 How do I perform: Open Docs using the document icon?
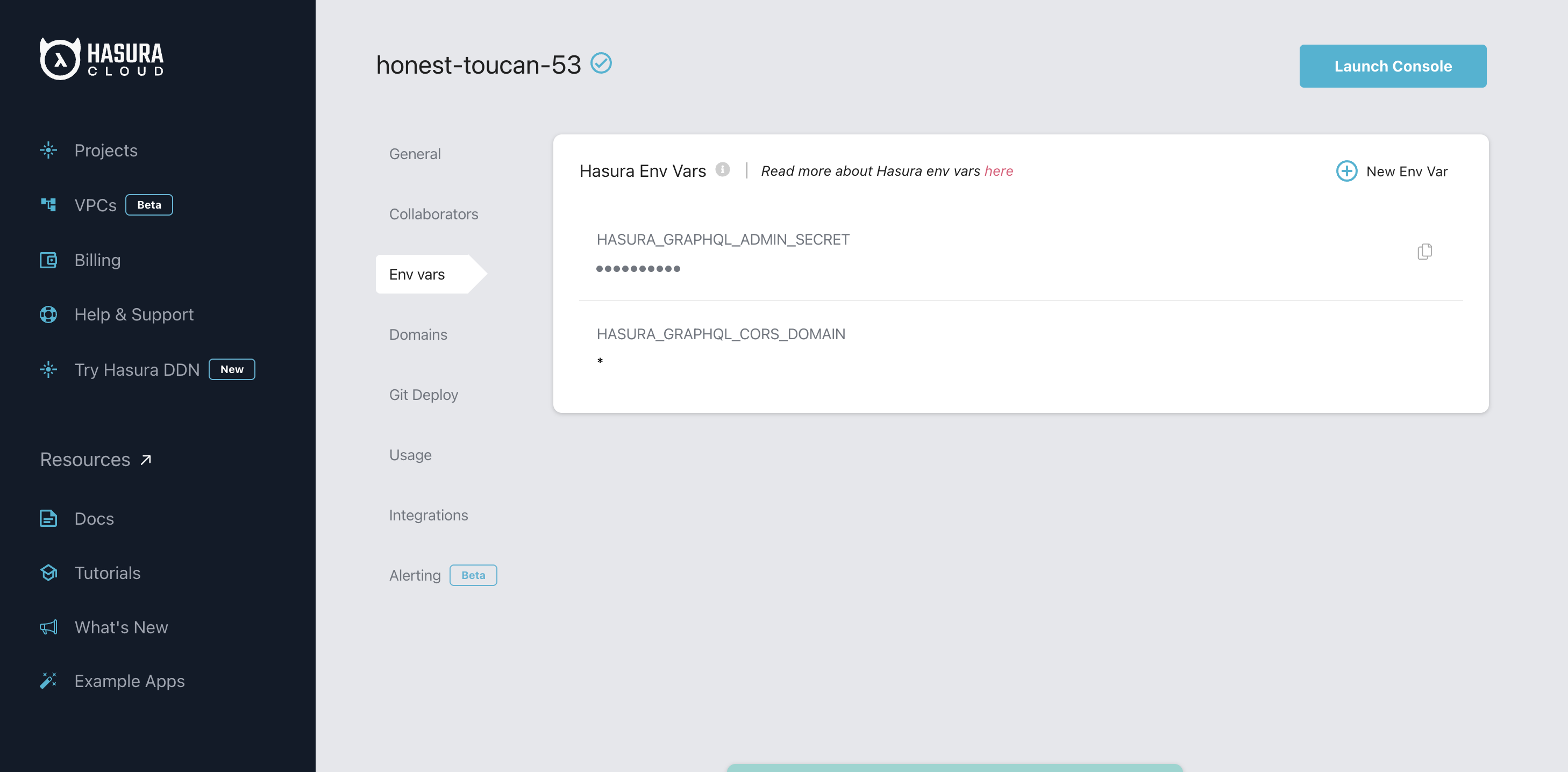tap(48, 518)
